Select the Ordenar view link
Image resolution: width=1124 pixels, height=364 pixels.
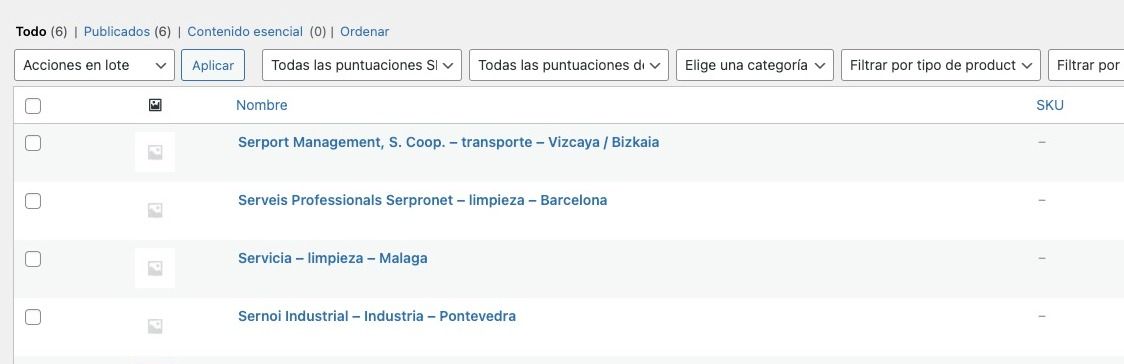365,32
